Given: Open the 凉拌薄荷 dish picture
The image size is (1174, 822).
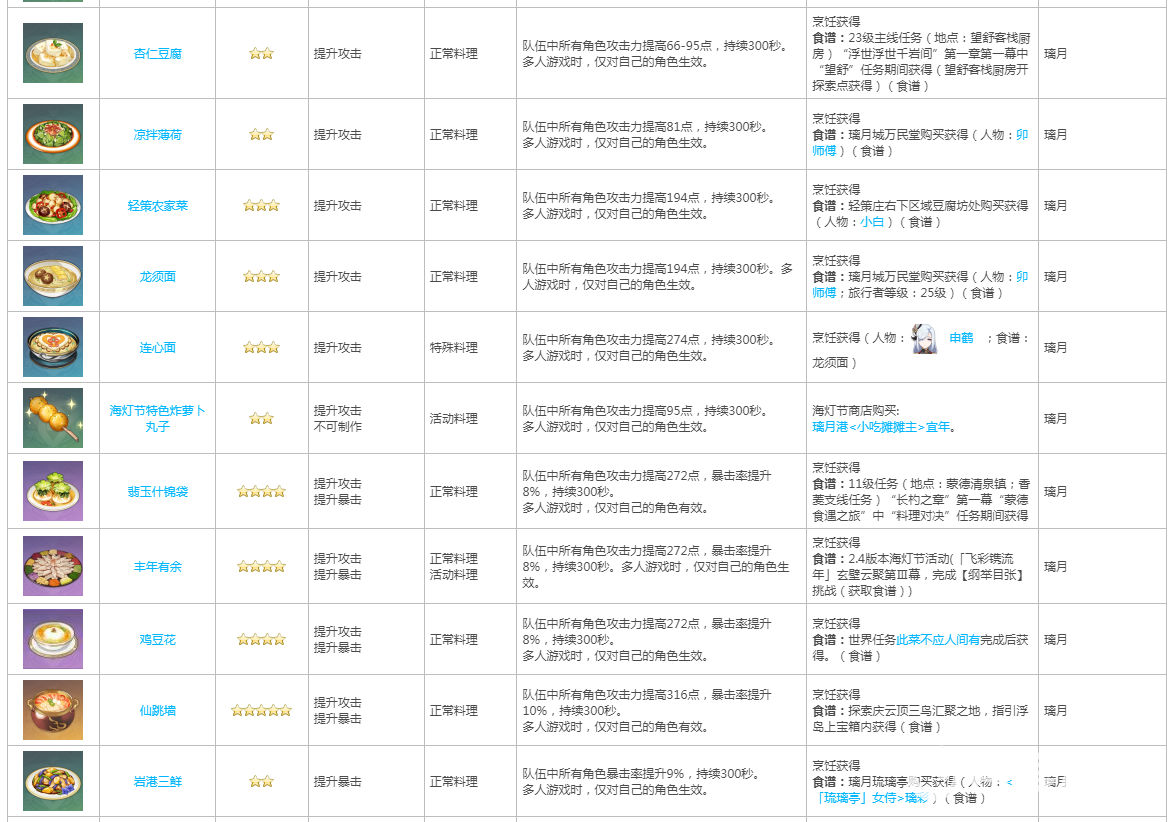Looking at the screenshot, I should click(x=53, y=134).
